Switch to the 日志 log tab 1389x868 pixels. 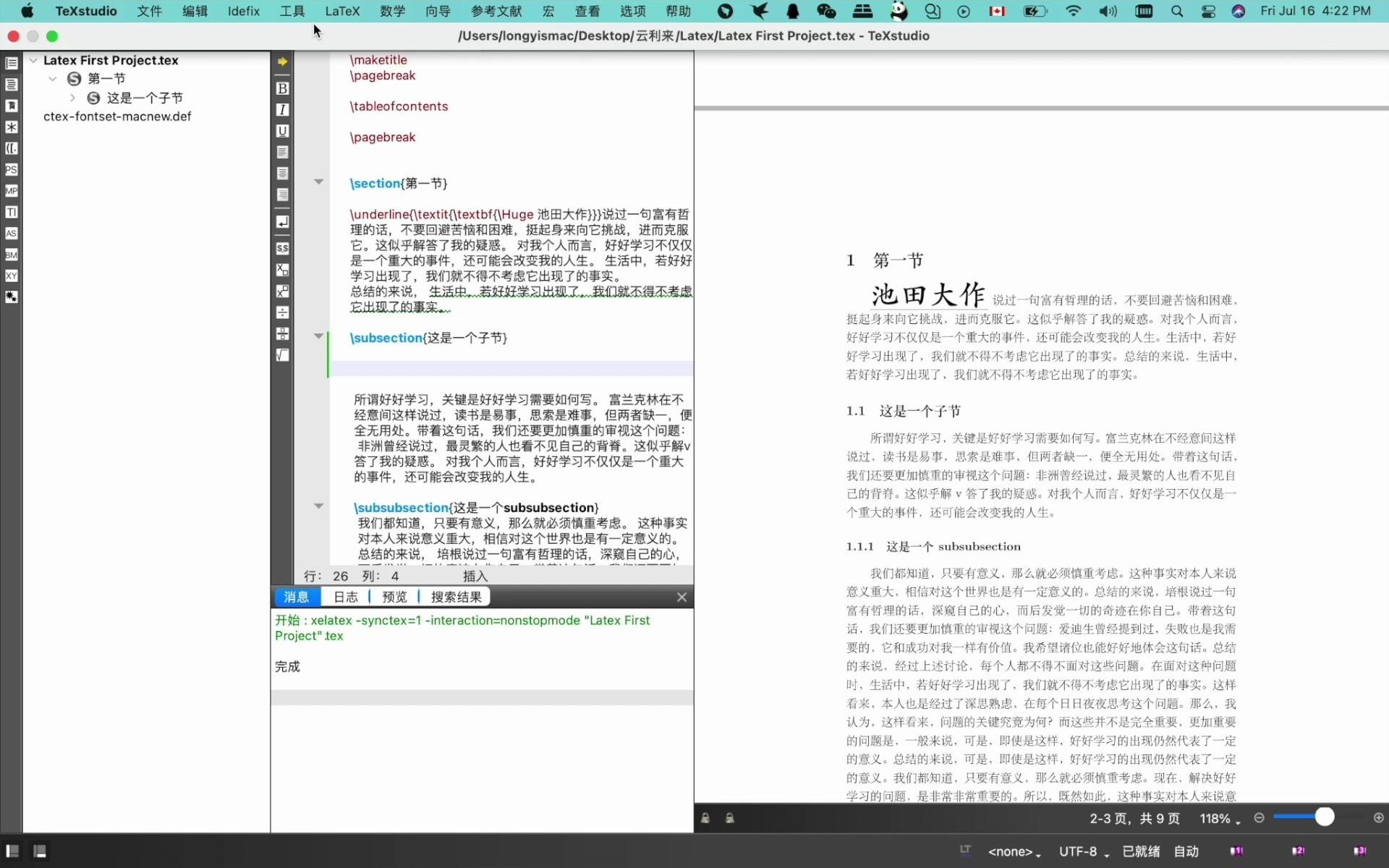(x=345, y=597)
